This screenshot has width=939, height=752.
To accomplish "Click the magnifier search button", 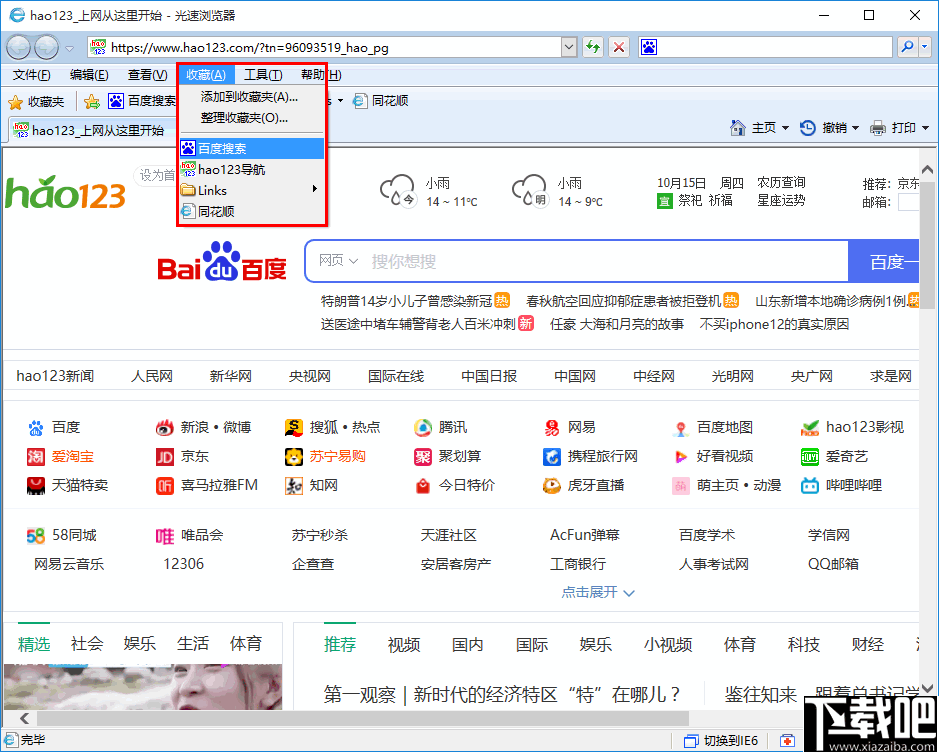I will click(907, 47).
